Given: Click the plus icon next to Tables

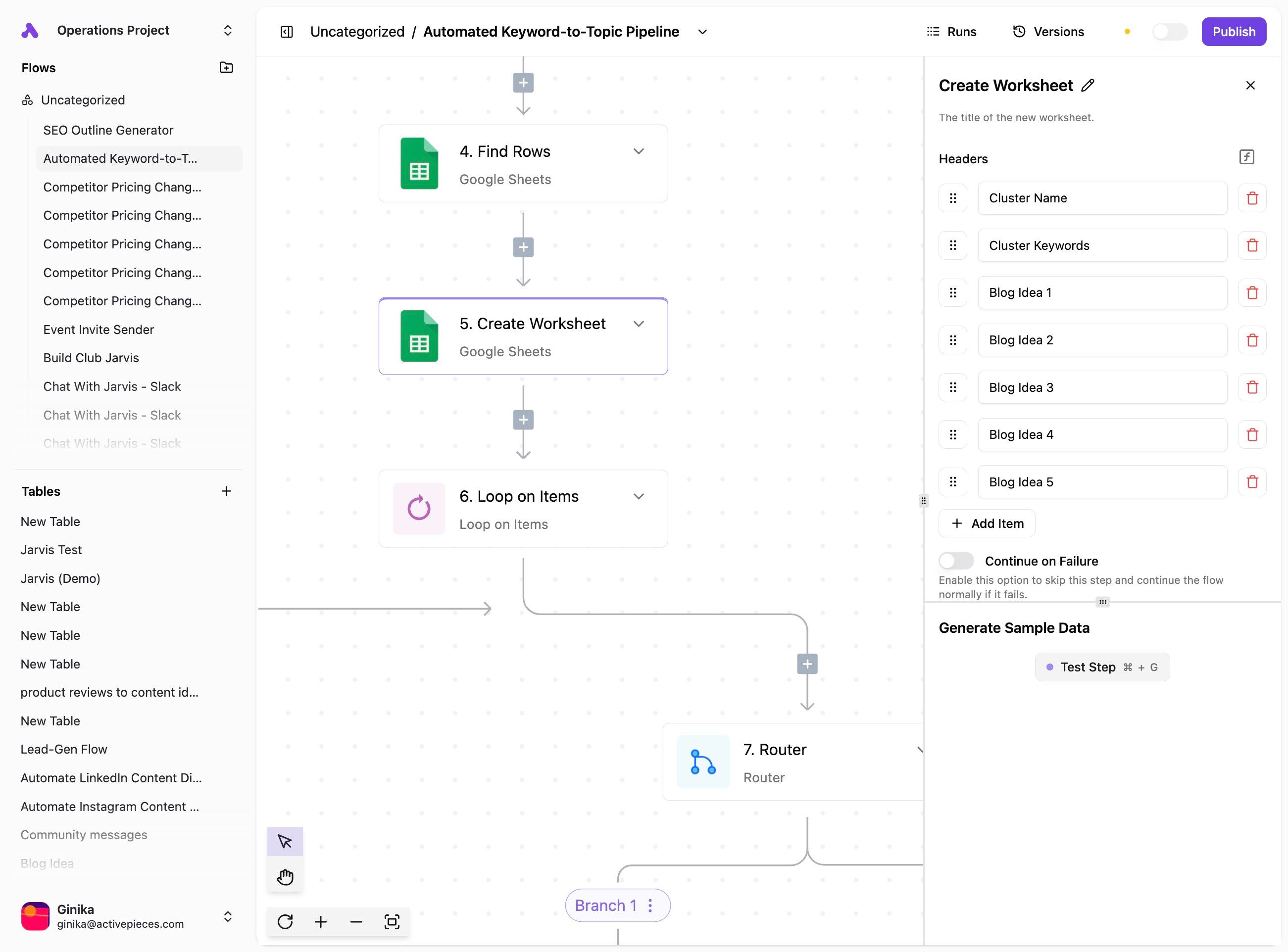Looking at the screenshot, I should pyautogui.click(x=226, y=491).
